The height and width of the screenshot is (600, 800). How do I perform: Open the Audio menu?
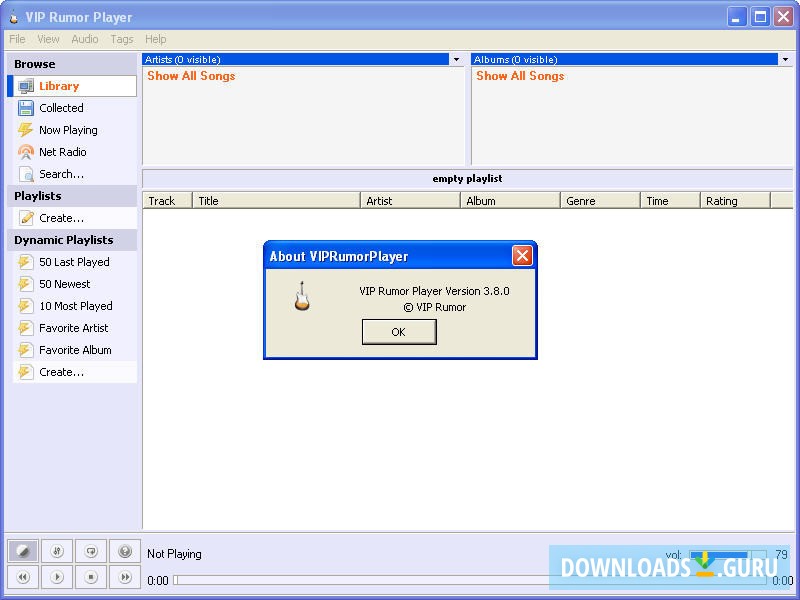click(85, 39)
